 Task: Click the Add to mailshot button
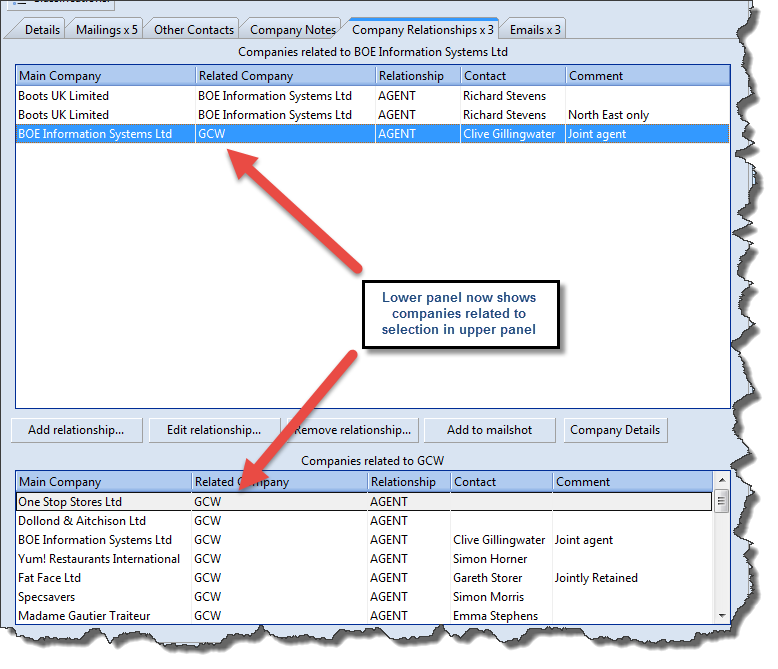click(489, 430)
